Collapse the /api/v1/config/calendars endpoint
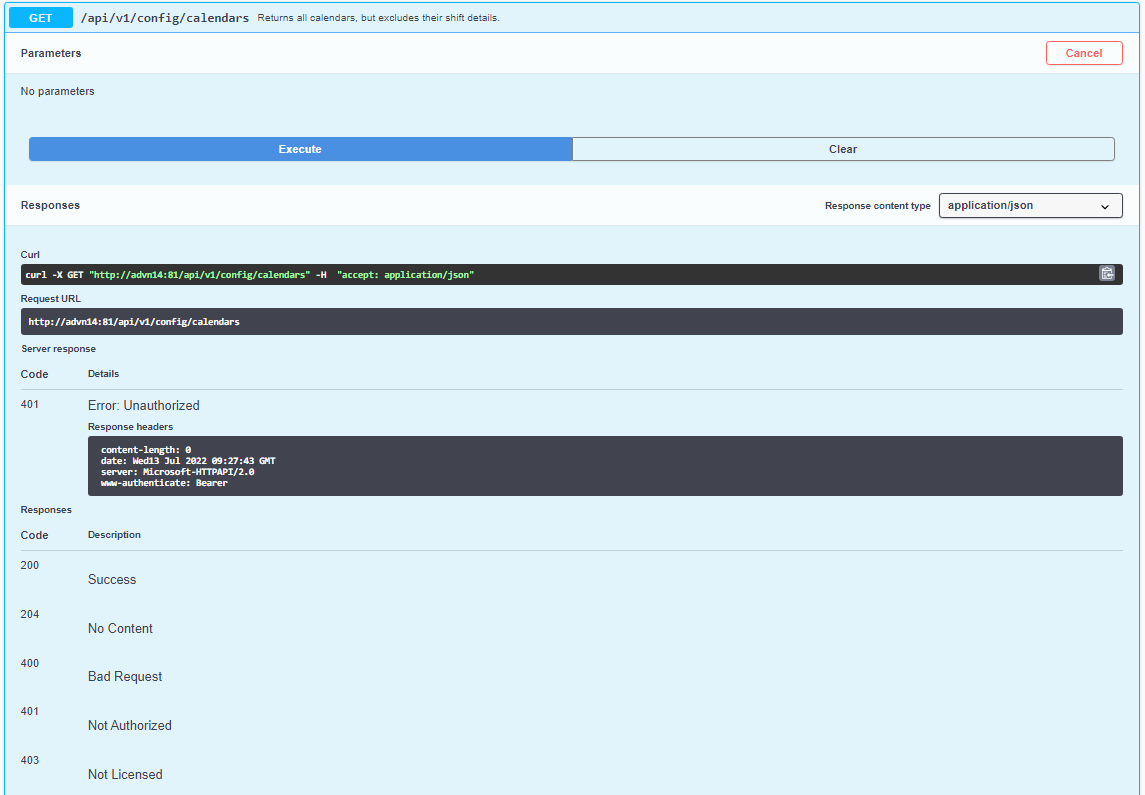This screenshot has width=1145, height=795. click(165, 17)
